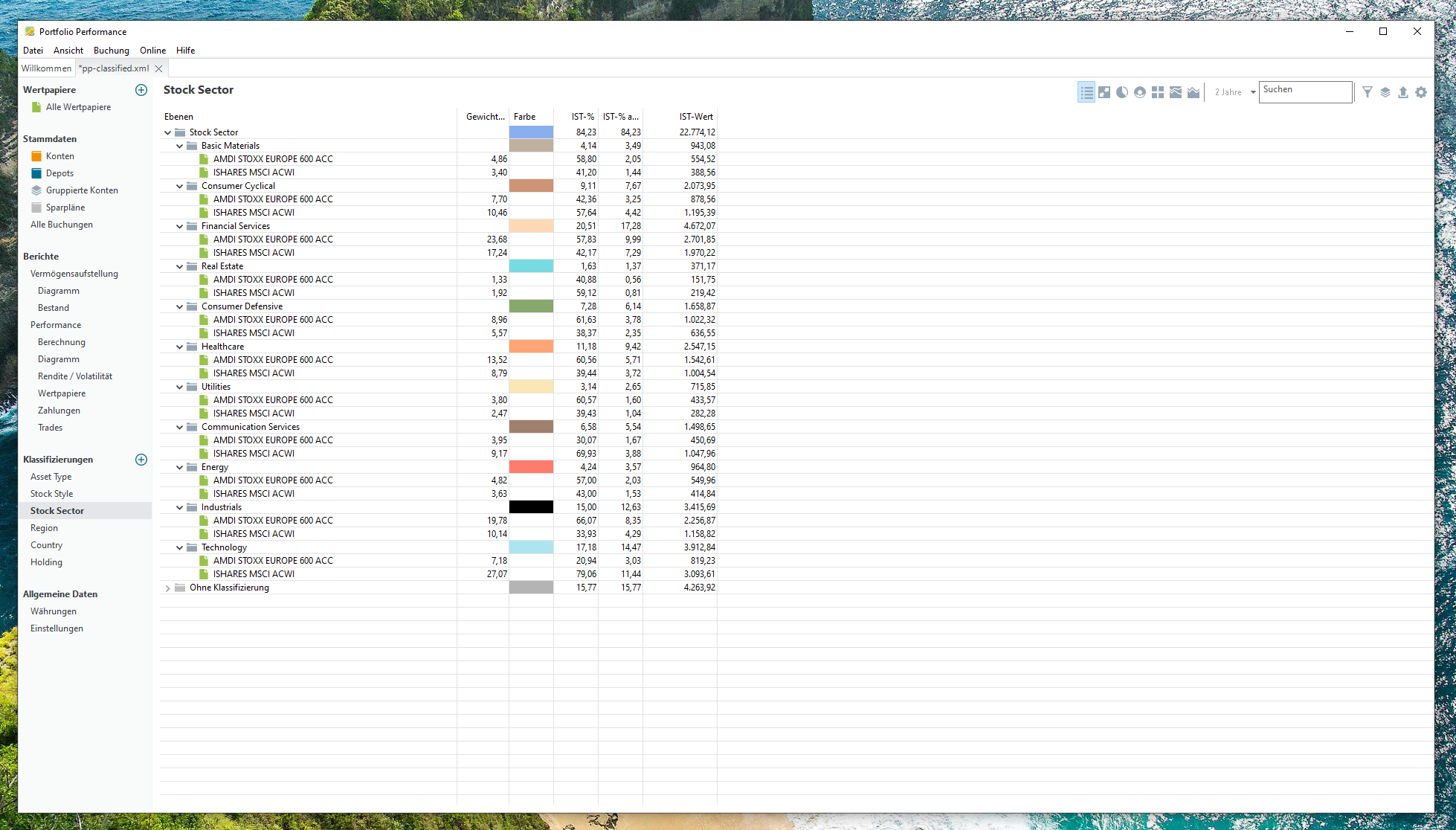Screen dimensions: 1456x830
Task: Collapse the Energy node
Action: [x=180, y=467]
